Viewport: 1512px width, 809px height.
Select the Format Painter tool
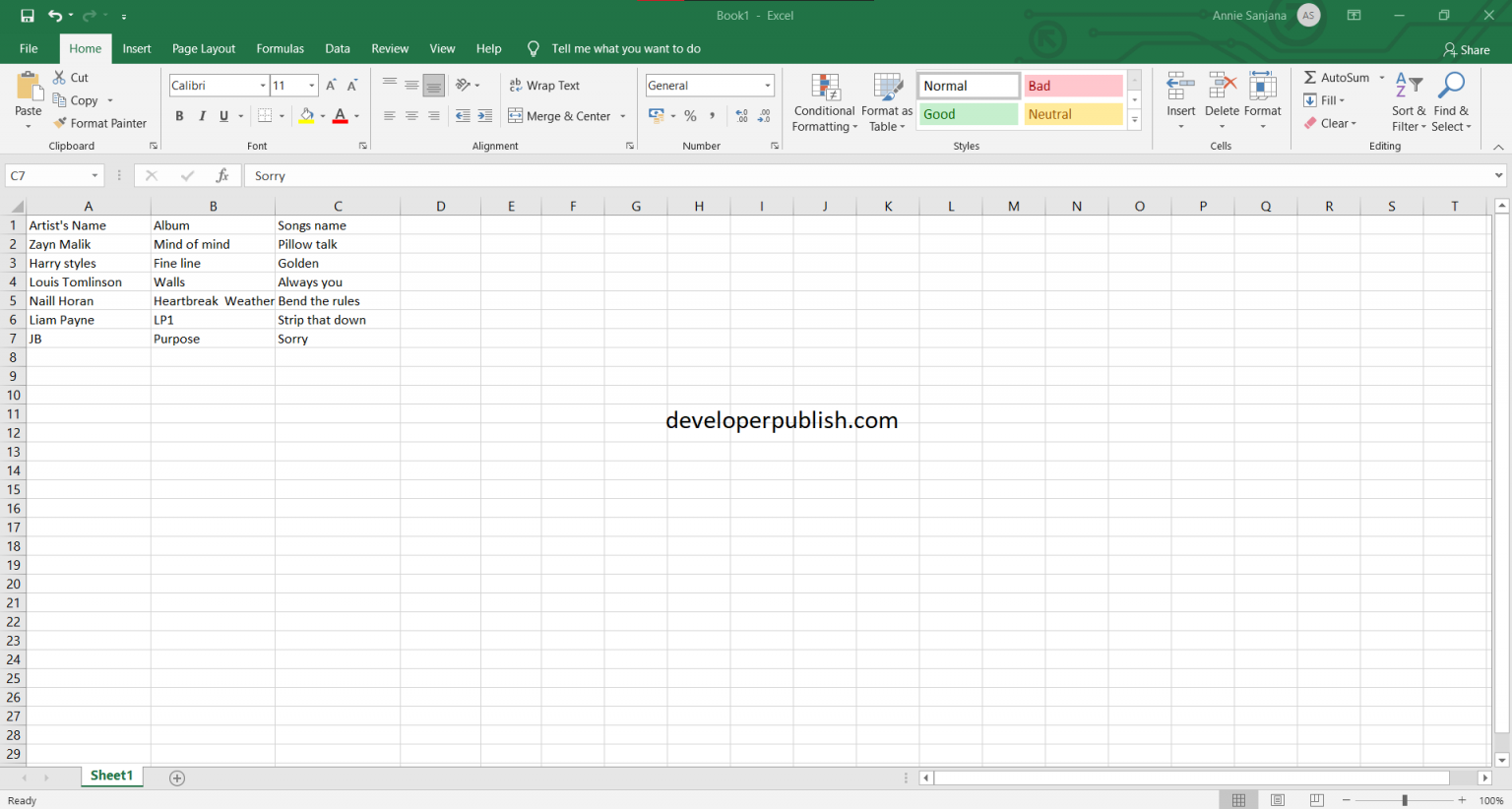[101, 122]
